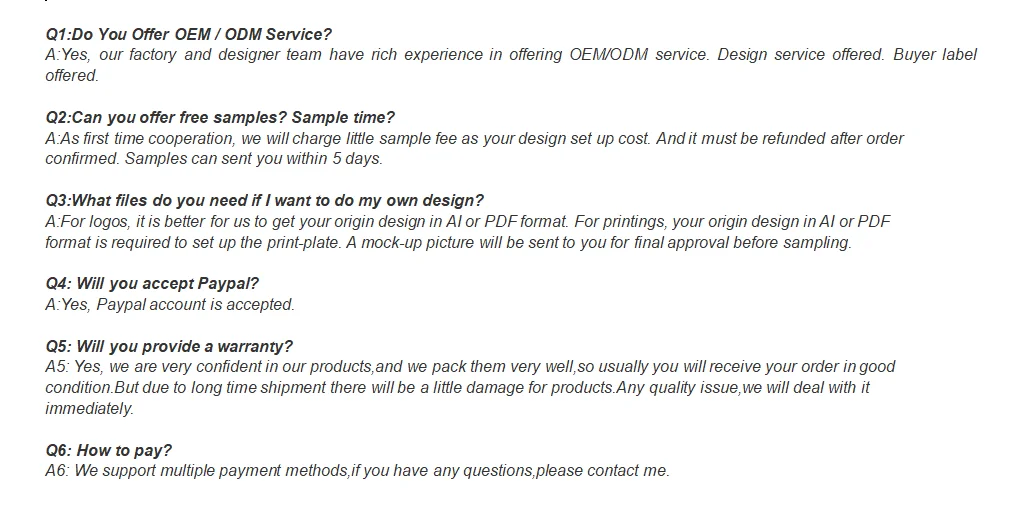1010x520 pixels.
Task: Select the Q3 own design files question
Action: (x=264, y=201)
